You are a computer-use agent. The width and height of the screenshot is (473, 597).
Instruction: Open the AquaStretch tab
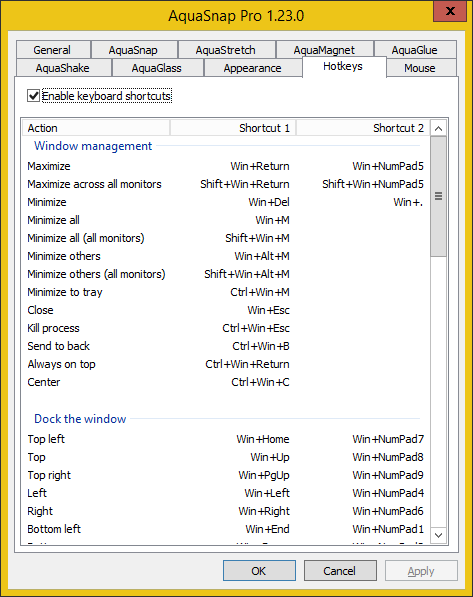(x=226, y=50)
